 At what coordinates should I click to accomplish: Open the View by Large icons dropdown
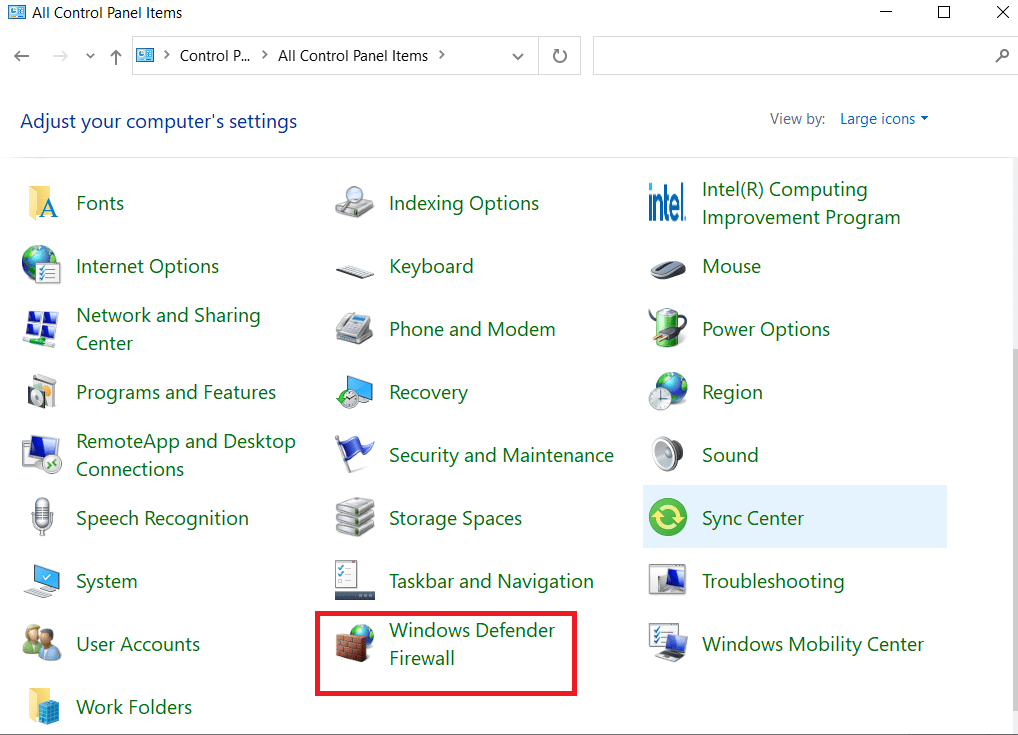(884, 119)
